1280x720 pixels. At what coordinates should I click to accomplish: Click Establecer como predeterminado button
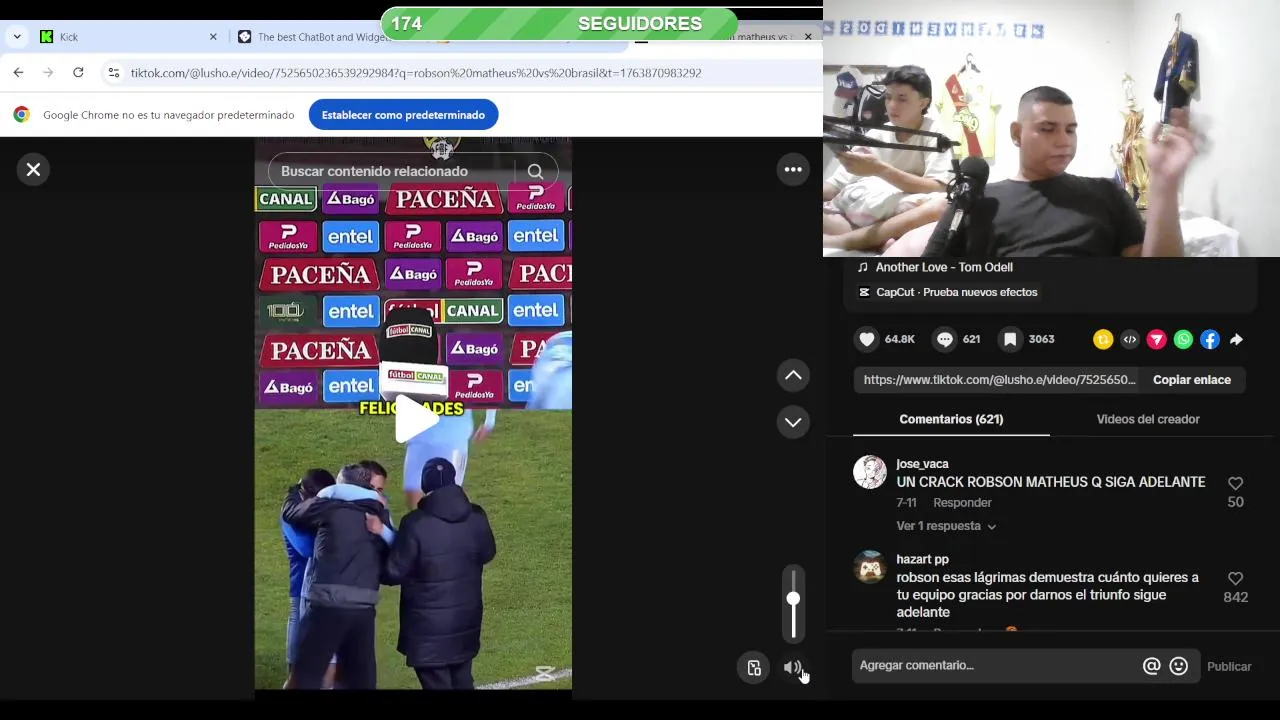(403, 115)
